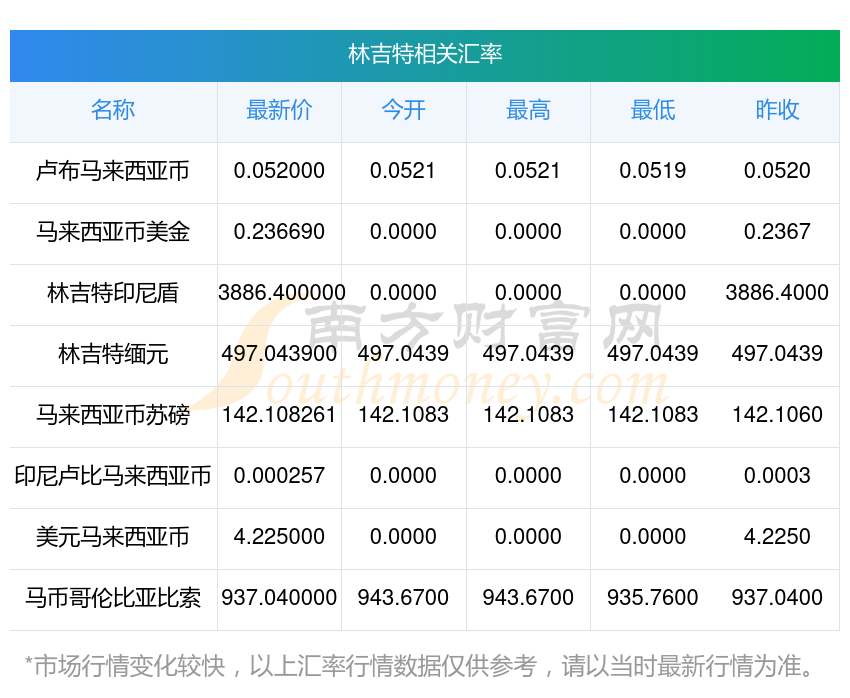Open the 美元马来西亚币 currency pair
Viewport: 850px width, 698px height.
(113, 537)
